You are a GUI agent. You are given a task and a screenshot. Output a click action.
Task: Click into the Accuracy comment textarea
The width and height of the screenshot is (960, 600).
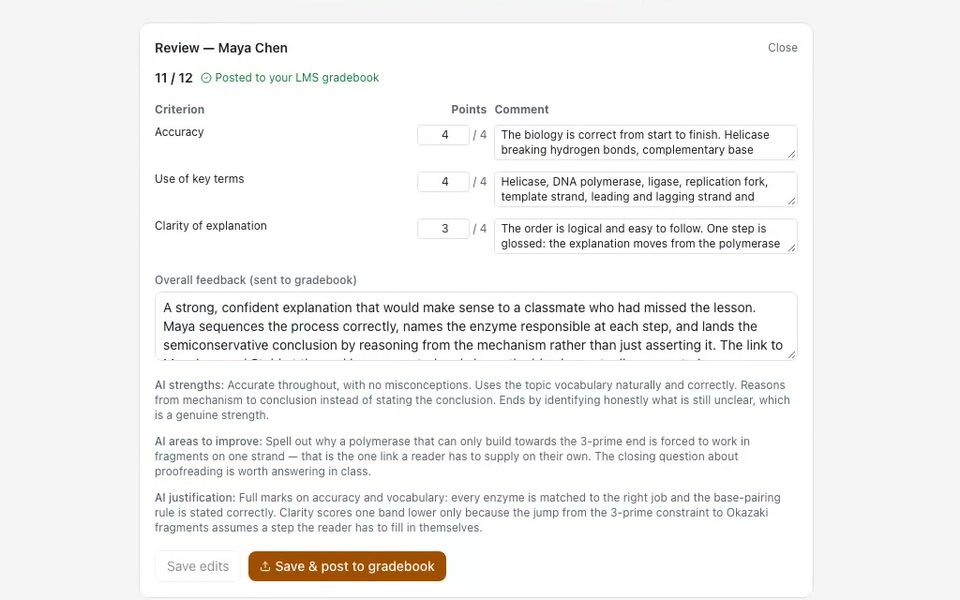[x=645, y=142]
